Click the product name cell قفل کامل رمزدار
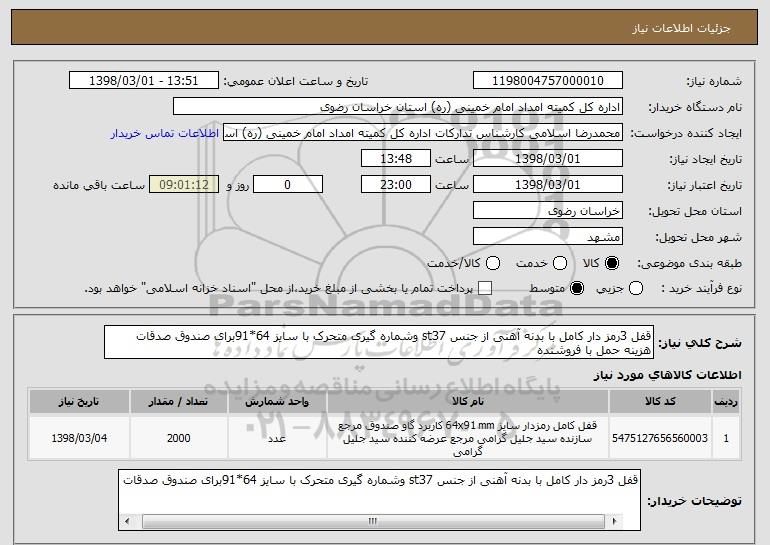The image size is (770, 545). 468,438
